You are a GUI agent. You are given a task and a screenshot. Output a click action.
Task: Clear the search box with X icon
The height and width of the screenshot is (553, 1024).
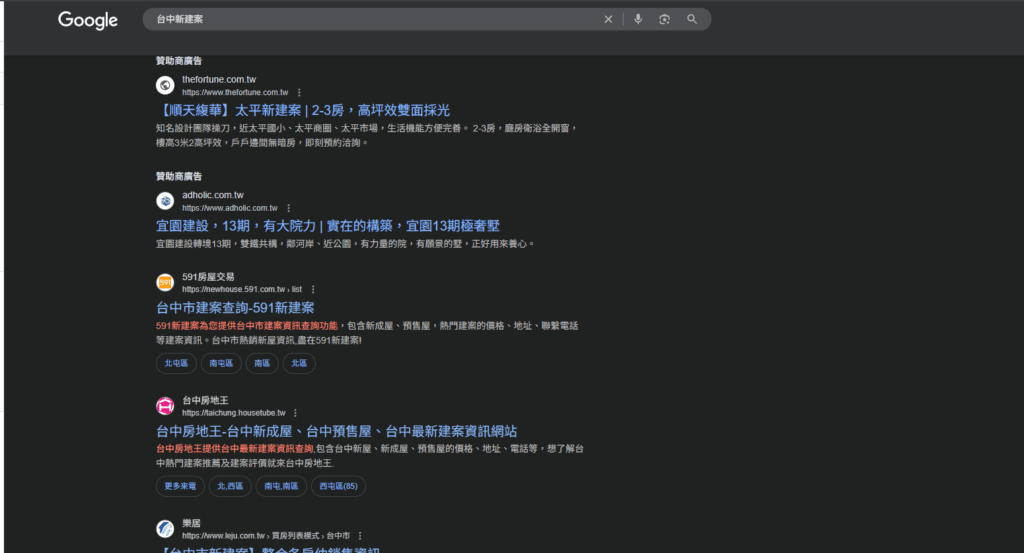click(x=608, y=20)
